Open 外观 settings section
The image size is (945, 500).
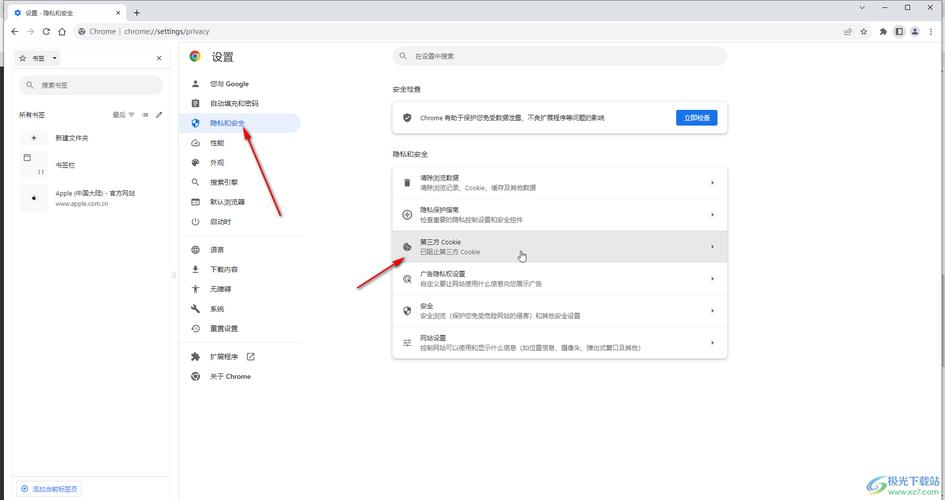240,163
